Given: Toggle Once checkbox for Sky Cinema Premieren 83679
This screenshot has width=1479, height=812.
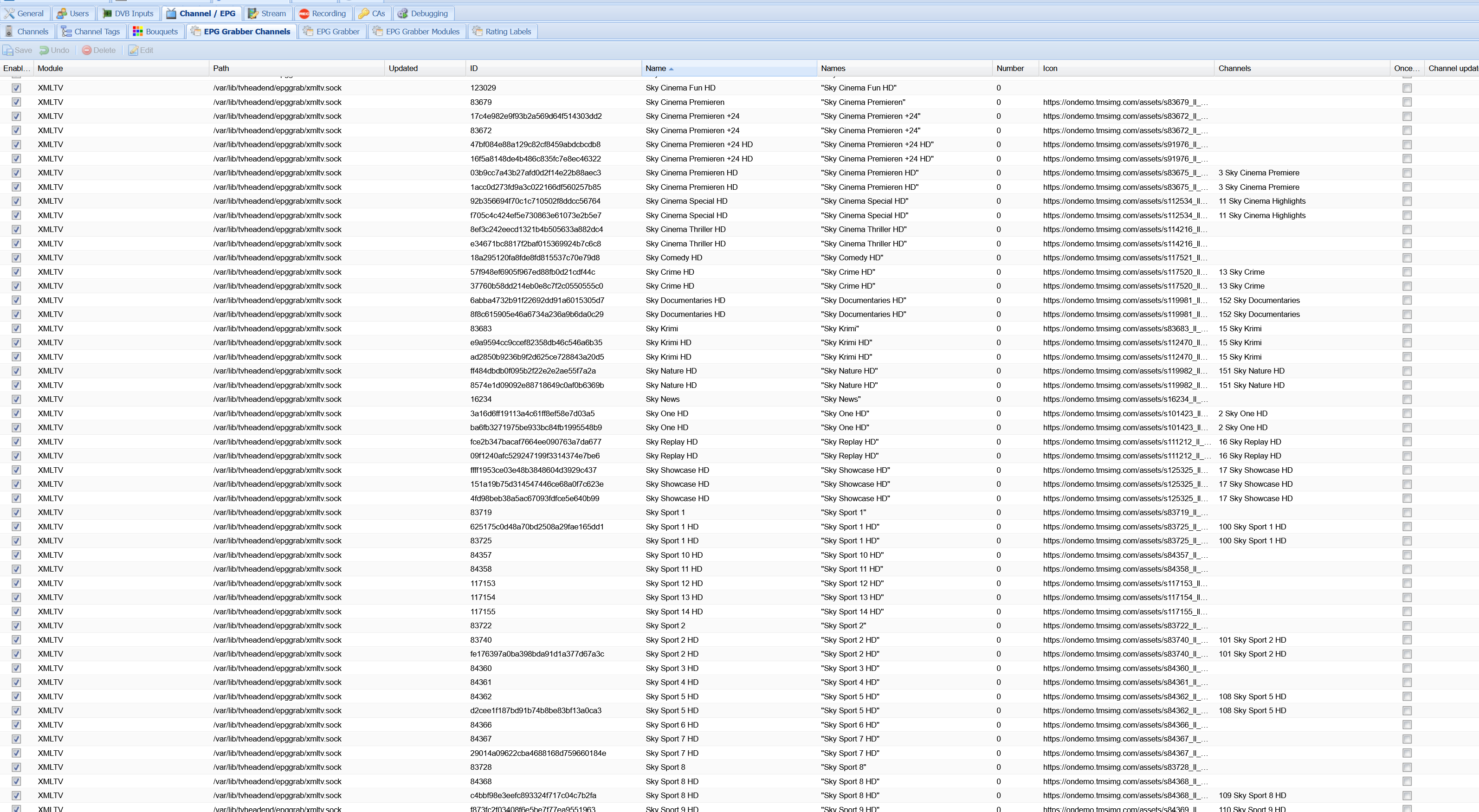Looking at the screenshot, I should (1407, 102).
